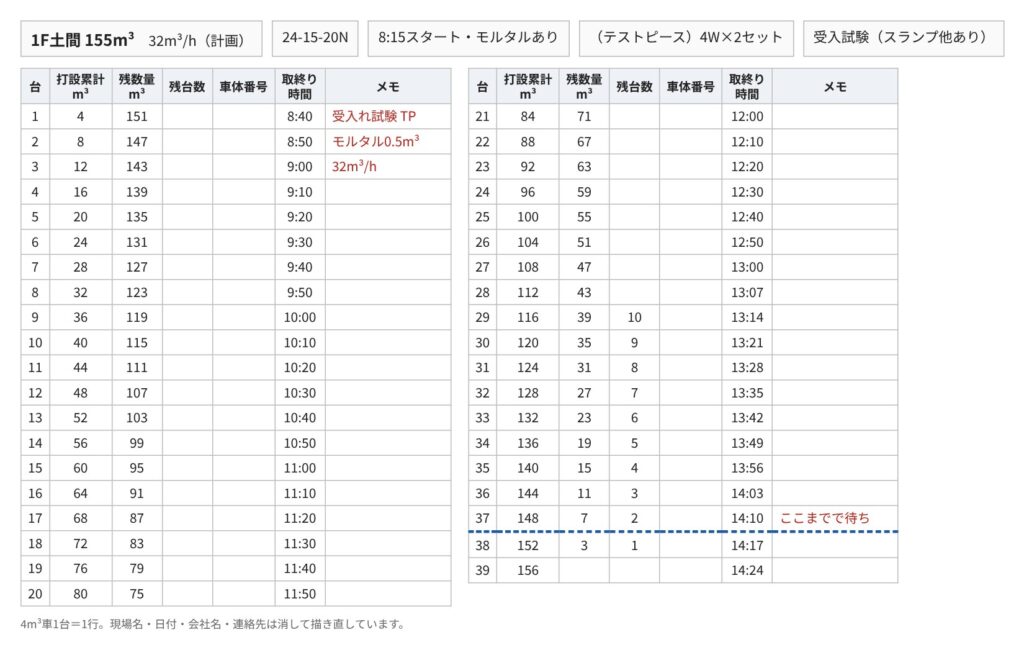Select the finish time "8:40"
Screen dimensions: 1024x653
(x=300, y=116)
